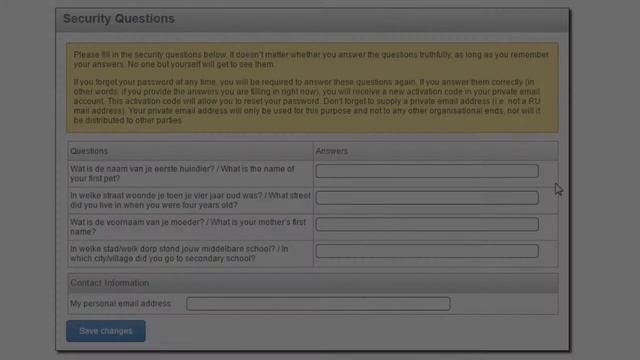Screen dimensions: 640x360
Task: Select the mother's first name answer field
Action: coord(427,224)
